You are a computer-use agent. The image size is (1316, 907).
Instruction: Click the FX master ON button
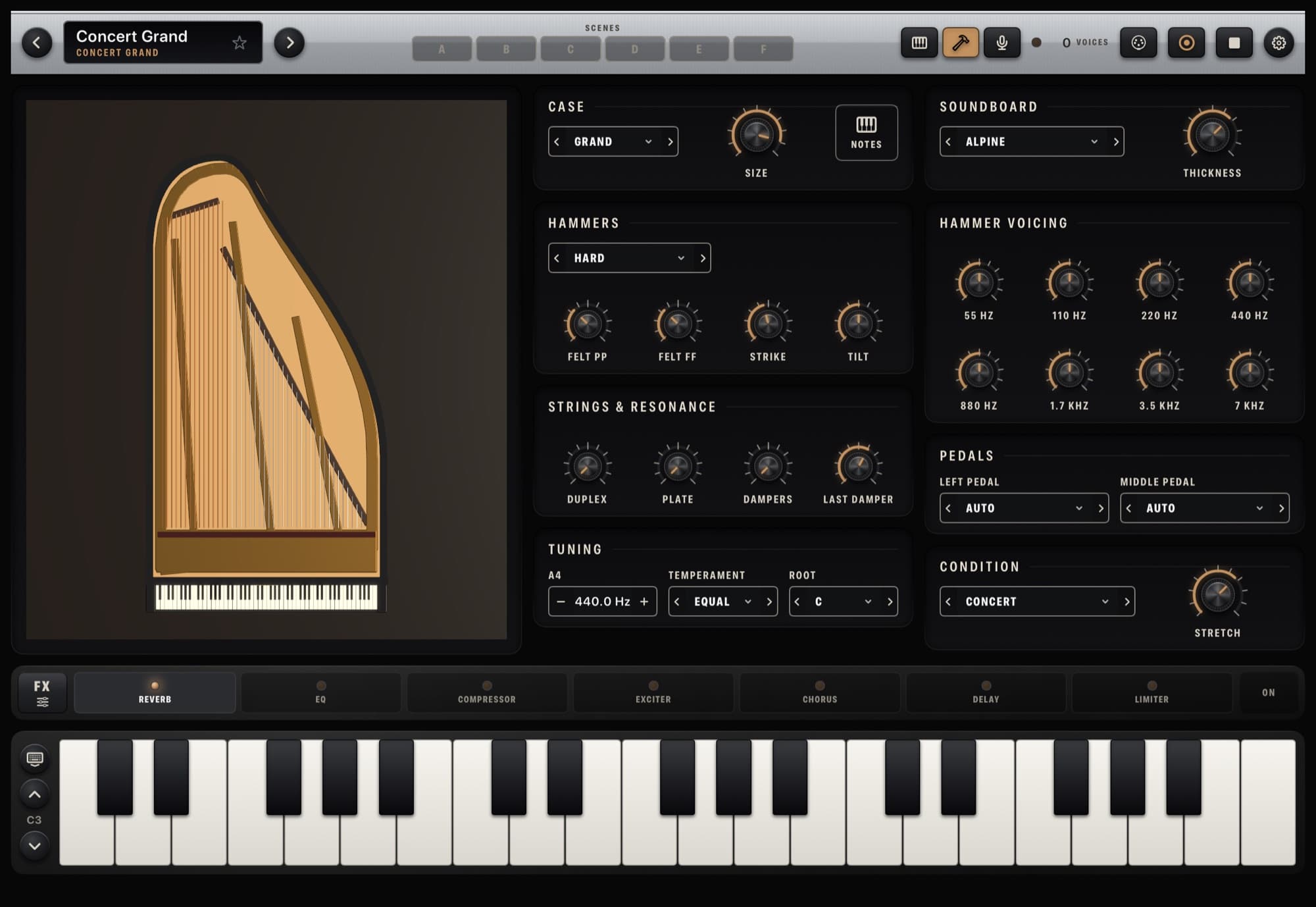coord(1268,692)
